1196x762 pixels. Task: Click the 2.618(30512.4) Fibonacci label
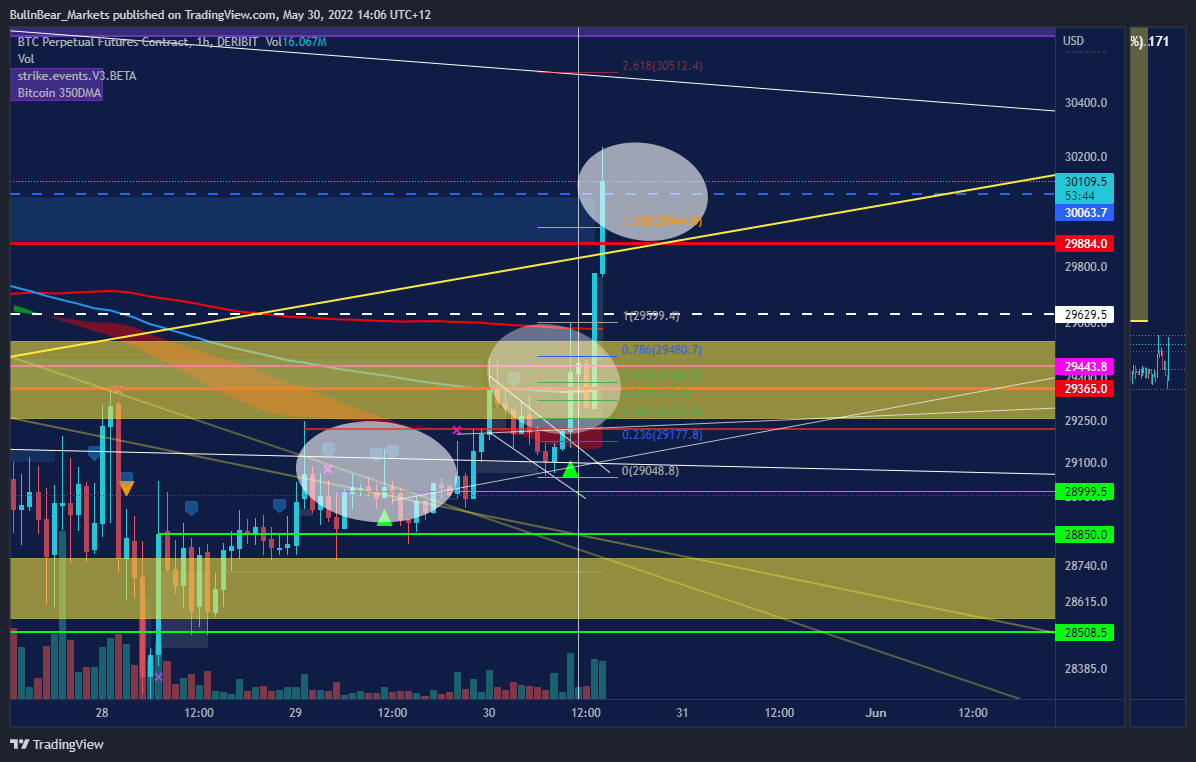click(x=662, y=66)
